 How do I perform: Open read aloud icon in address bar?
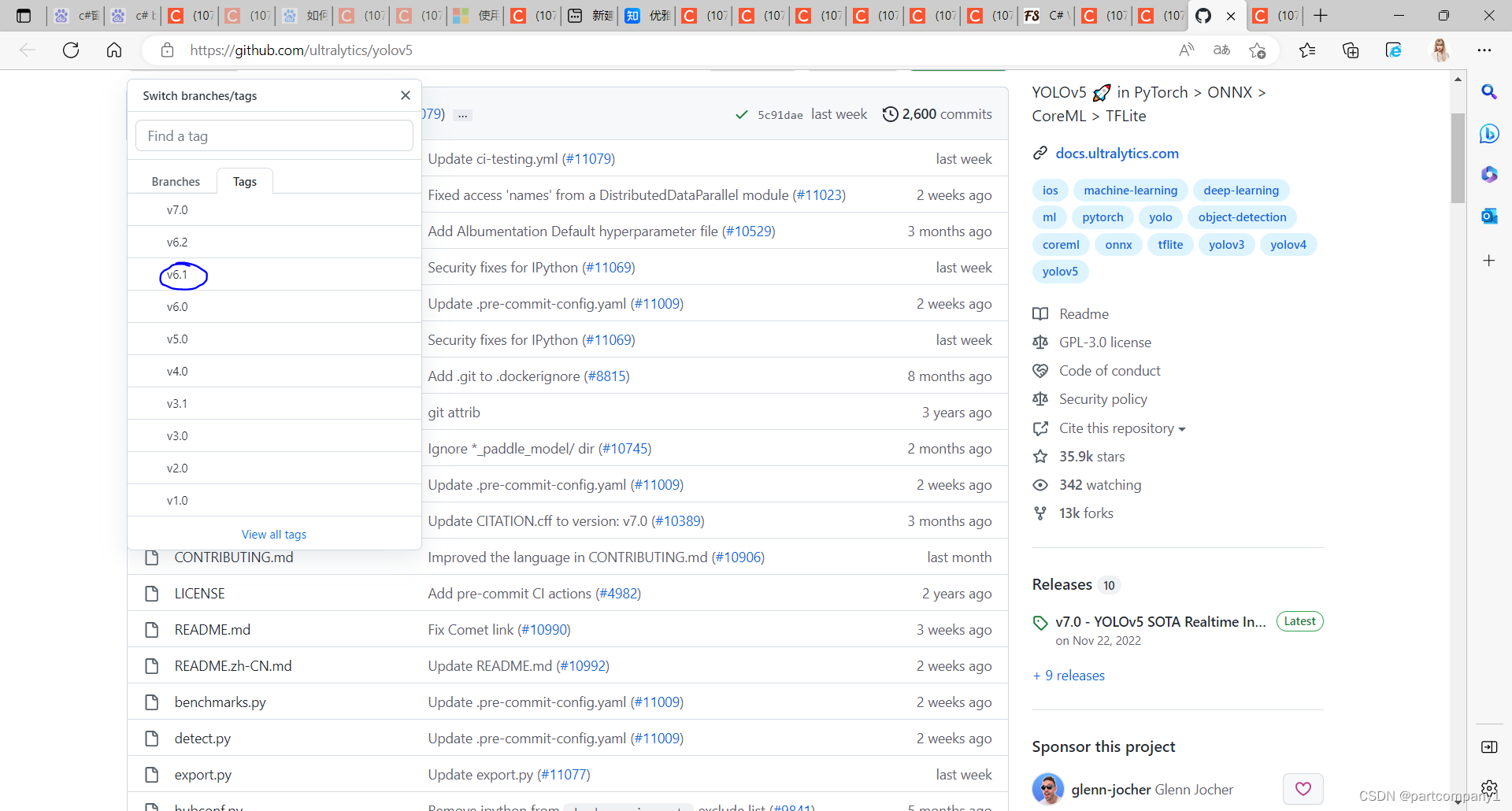1186,50
